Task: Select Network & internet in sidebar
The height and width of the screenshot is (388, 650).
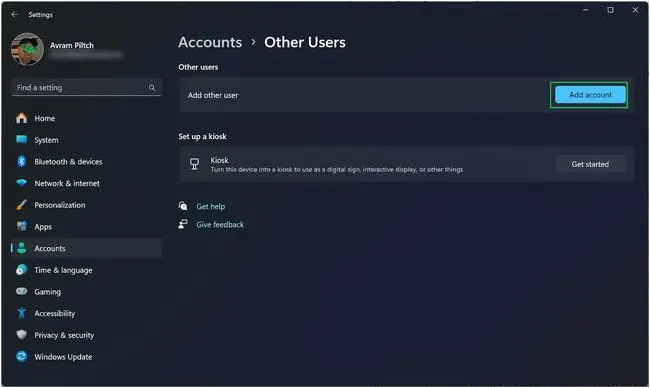Action: (x=67, y=183)
